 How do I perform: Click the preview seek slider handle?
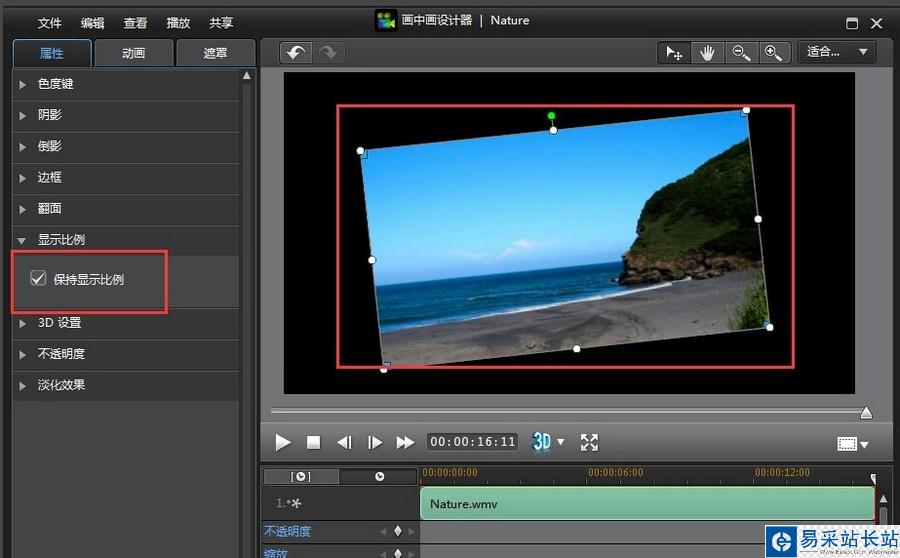[x=866, y=412]
